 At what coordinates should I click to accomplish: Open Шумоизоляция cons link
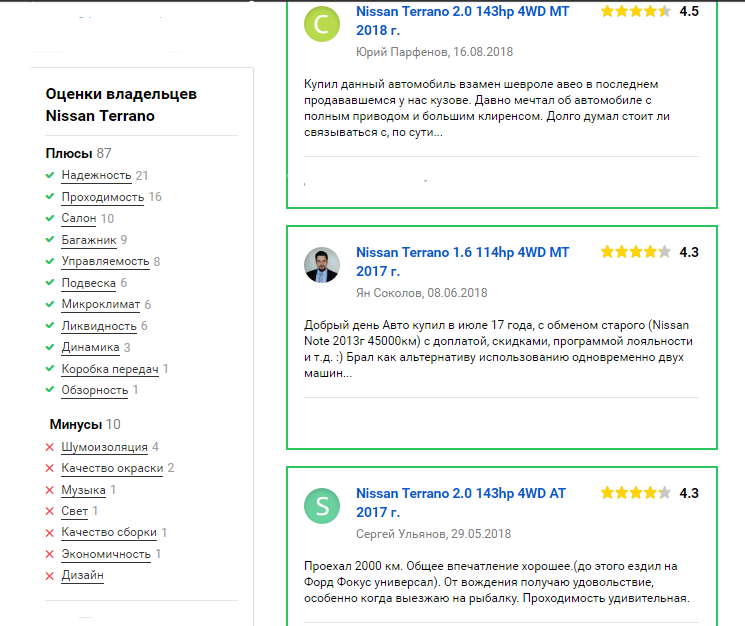105,447
